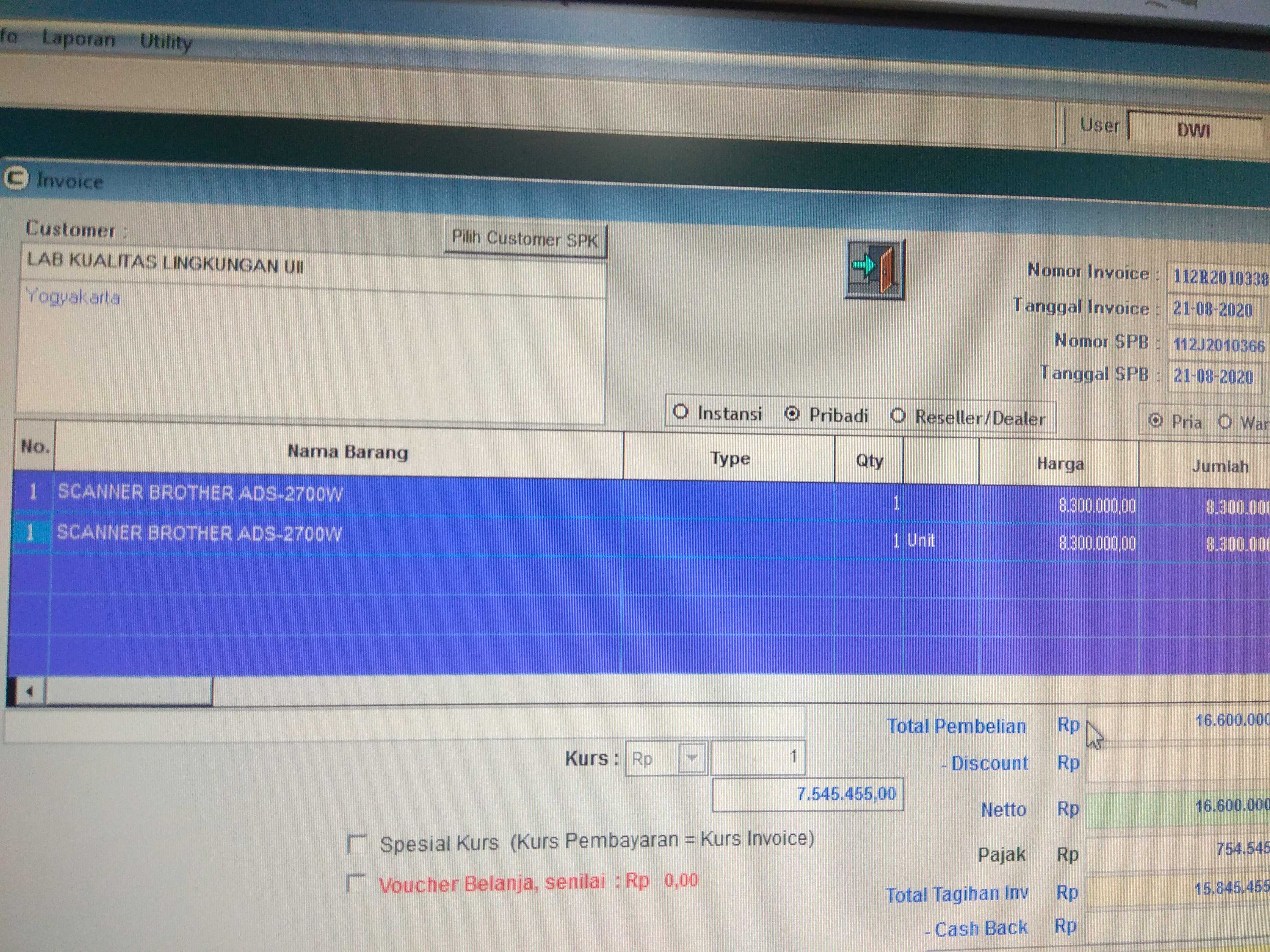Viewport: 1270px width, 952px height.
Task: Select first Scanner Brother ADS-2700W row
Action: [x=200, y=493]
